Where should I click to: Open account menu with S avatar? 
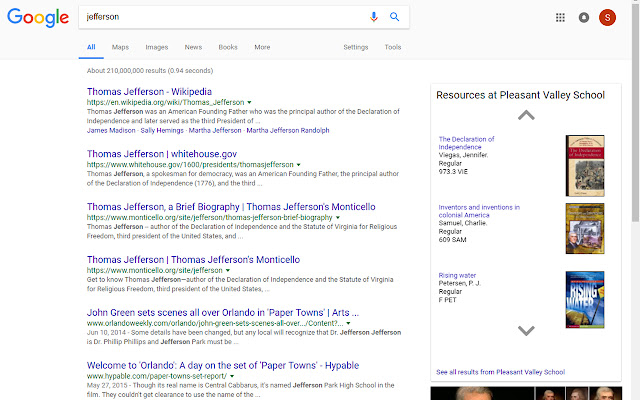[x=607, y=18]
